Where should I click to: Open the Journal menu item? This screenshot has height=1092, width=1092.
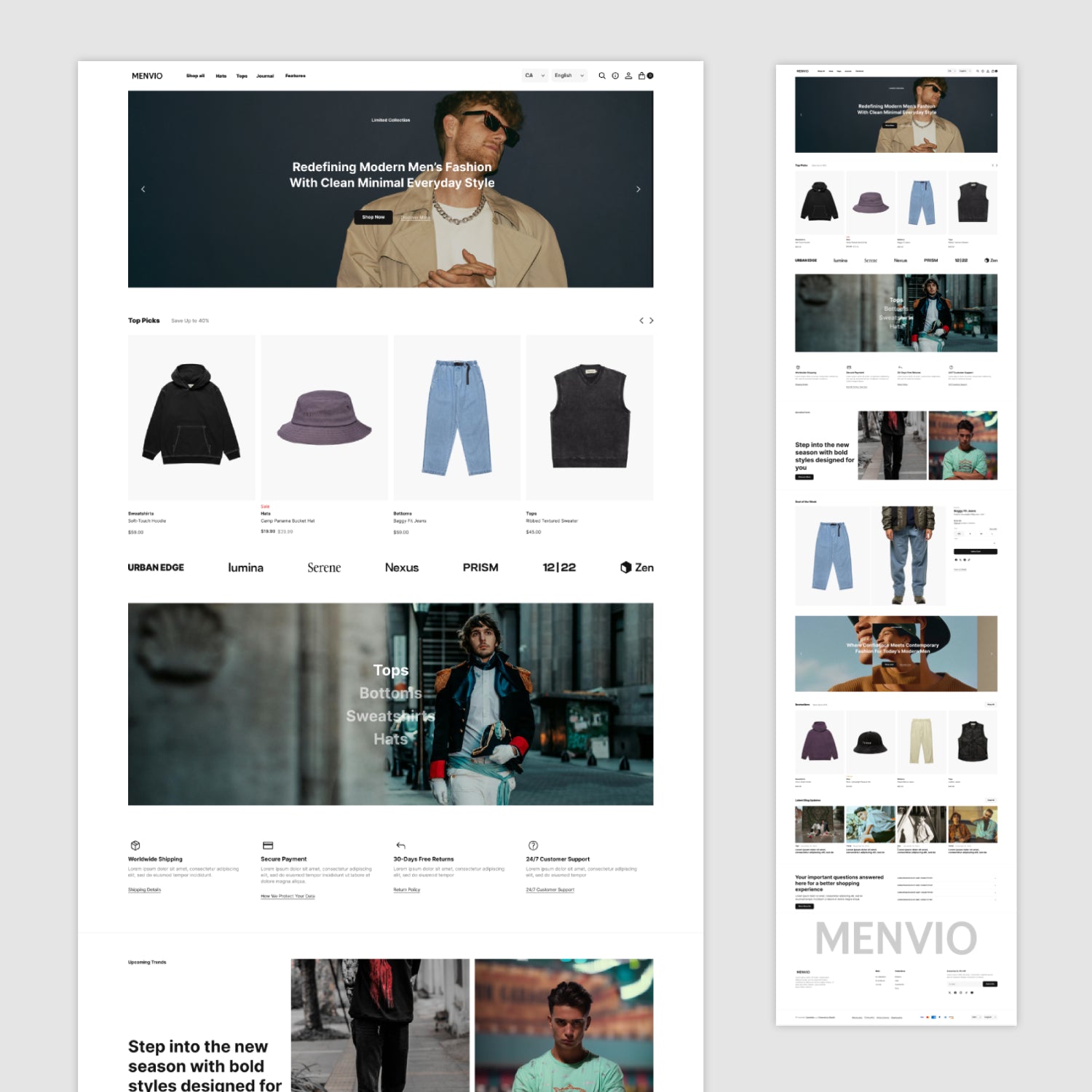point(265,76)
